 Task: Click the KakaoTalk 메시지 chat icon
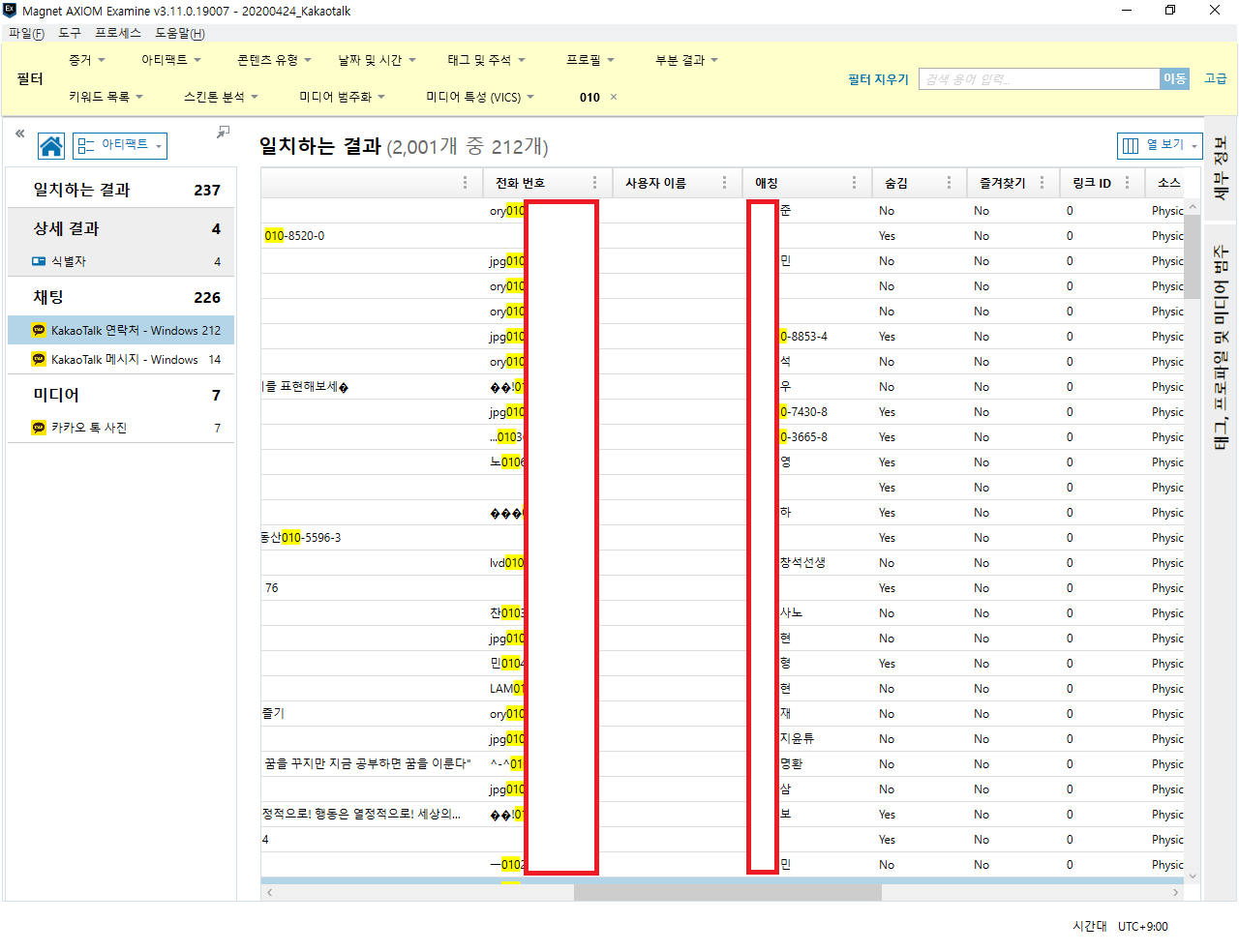(39, 360)
